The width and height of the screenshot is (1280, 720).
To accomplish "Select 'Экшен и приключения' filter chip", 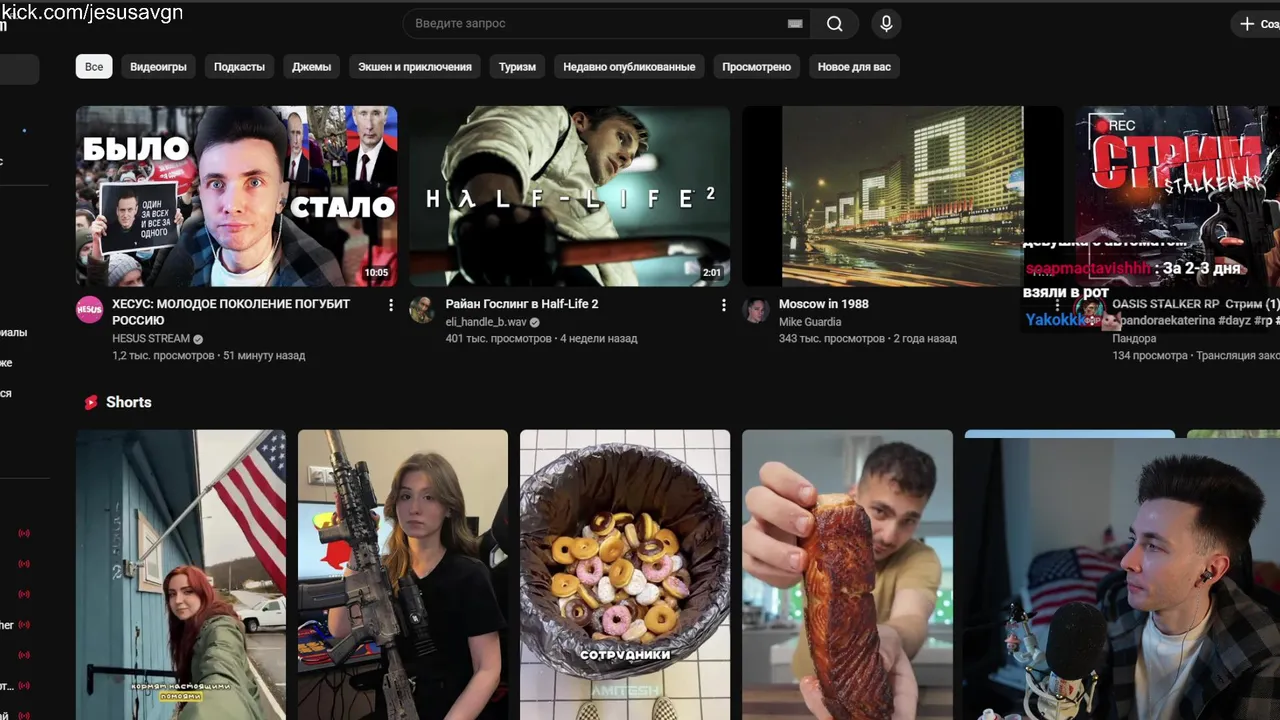I will 415,67.
